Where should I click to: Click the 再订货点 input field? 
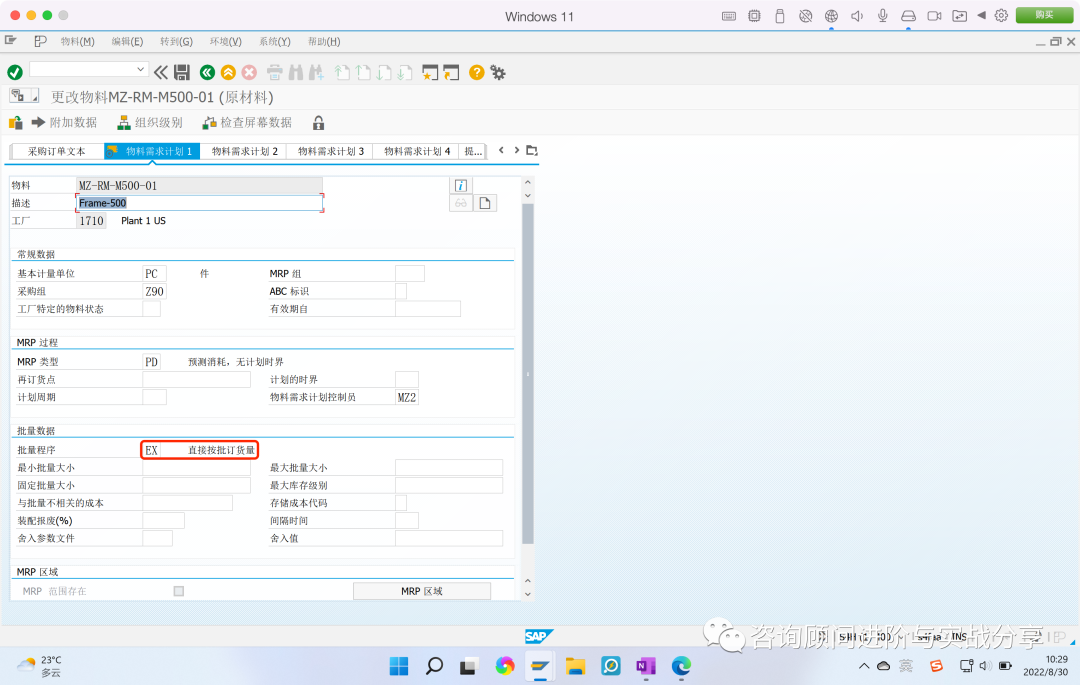pos(196,379)
